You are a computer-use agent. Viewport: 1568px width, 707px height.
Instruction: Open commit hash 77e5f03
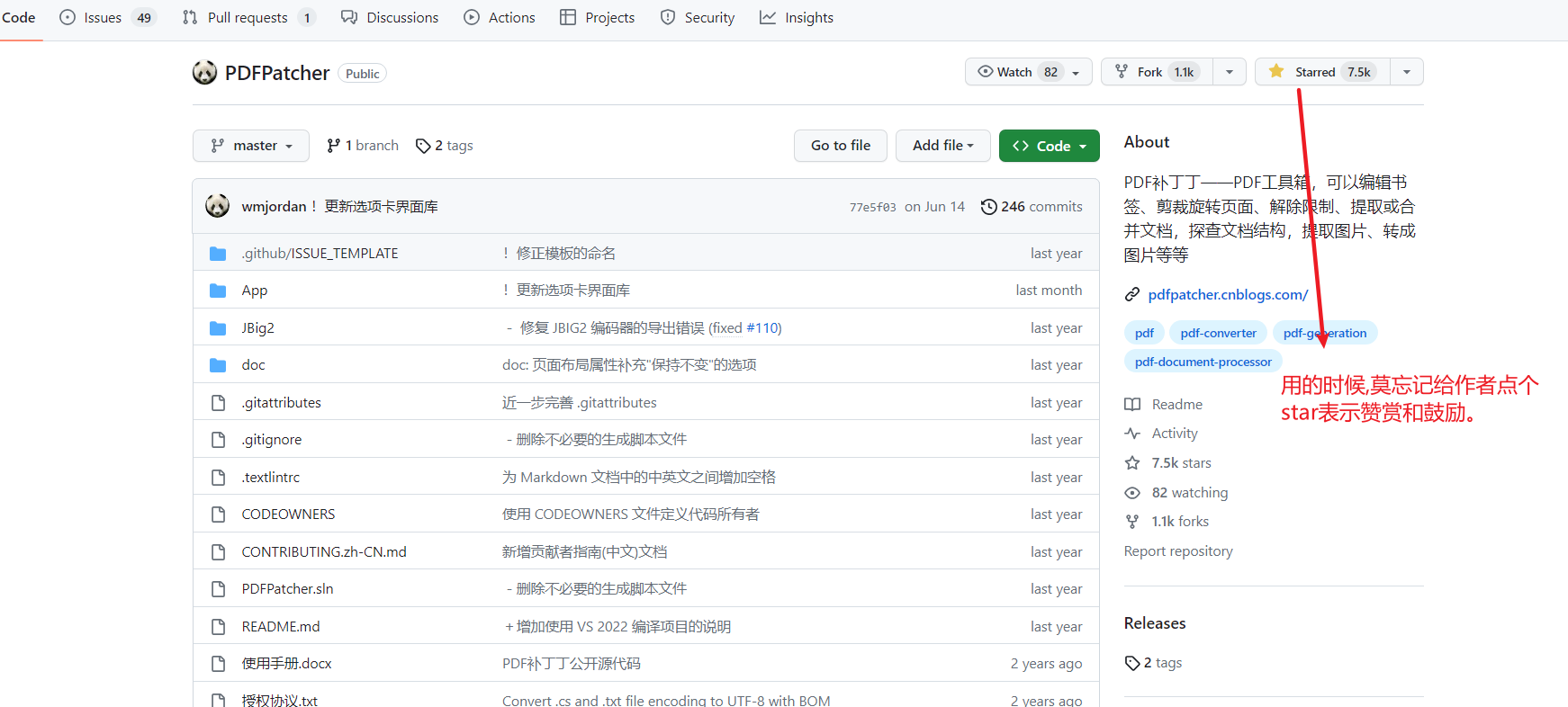point(872,207)
